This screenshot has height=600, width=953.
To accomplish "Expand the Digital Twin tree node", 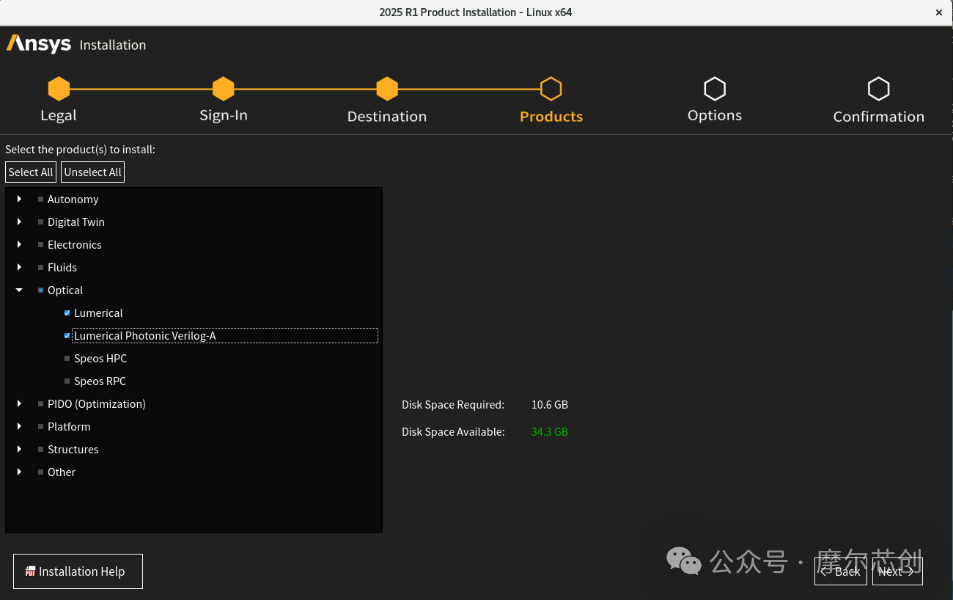I will point(19,222).
